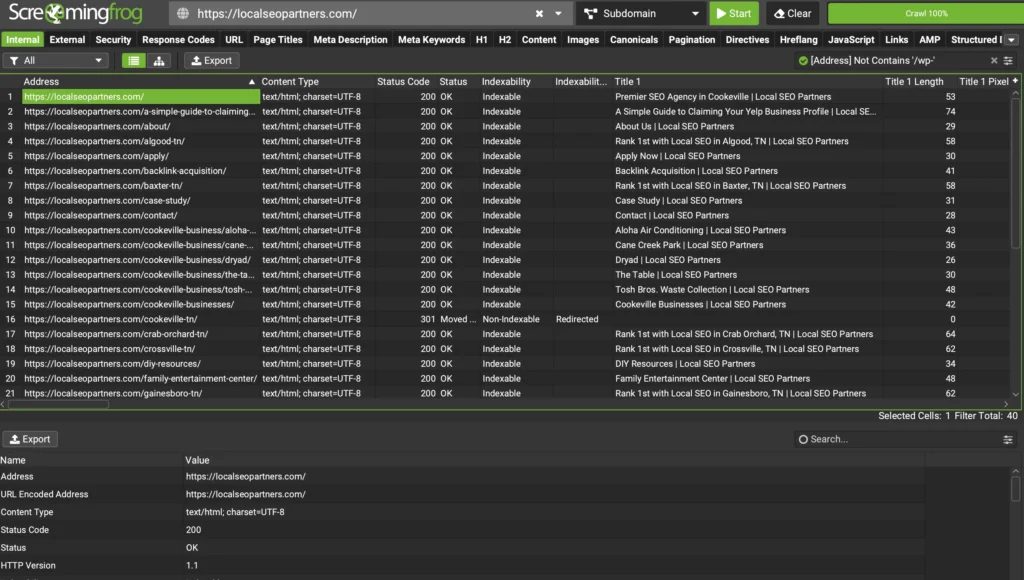The height and width of the screenshot is (580, 1024).
Task: Switch to tree (site structure) view icon
Action: pyautogui.click(x=159, y=60)
